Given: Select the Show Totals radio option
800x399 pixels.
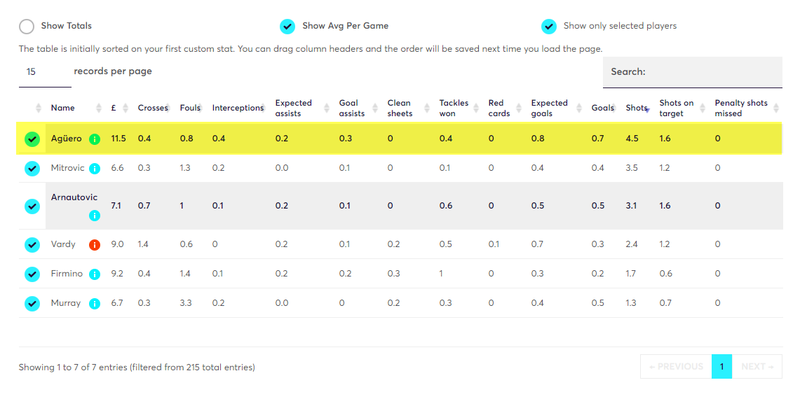Looking at the screenshot, I should 27,26.
